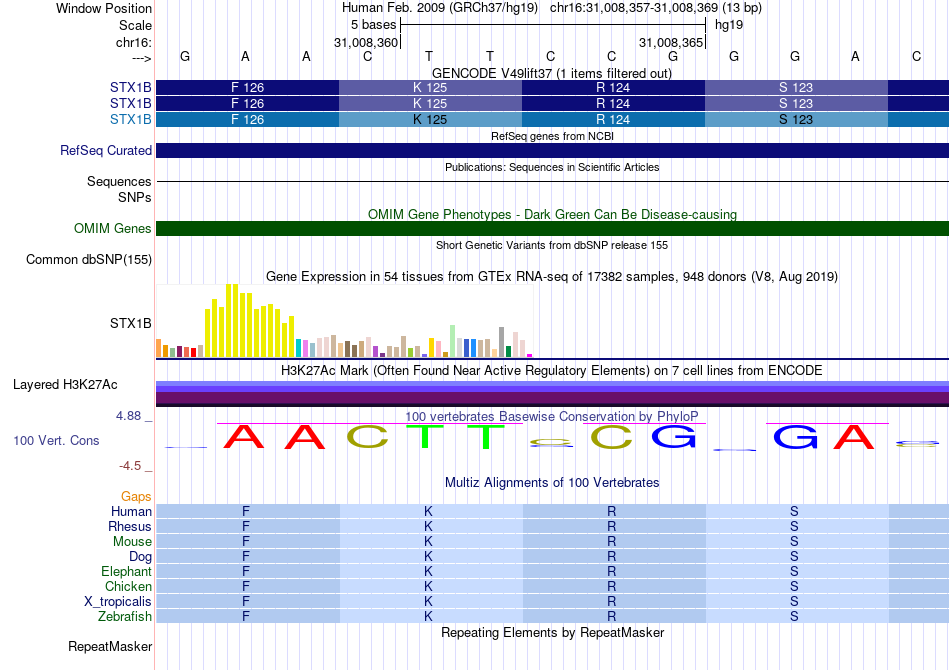Select the Publications: Sequences in Scientific Articles title

point(552,167)
